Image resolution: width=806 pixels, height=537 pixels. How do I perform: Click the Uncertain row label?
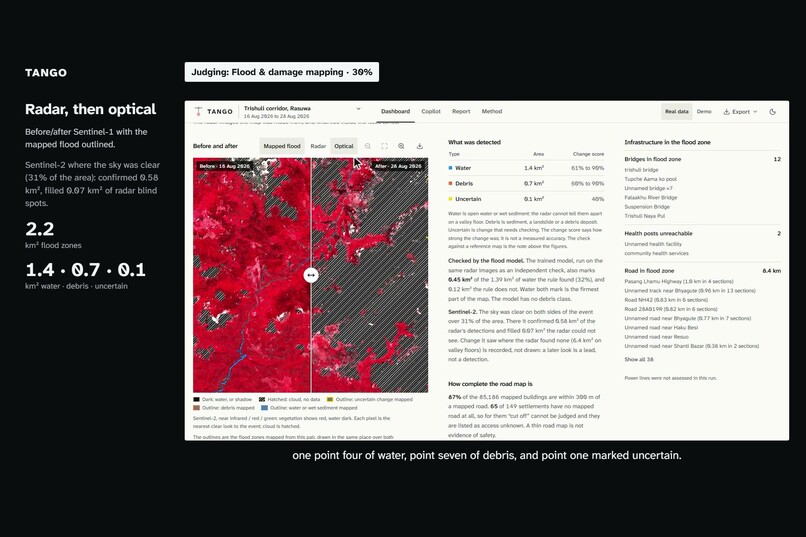pyautogui.click(x=468, y=199)
